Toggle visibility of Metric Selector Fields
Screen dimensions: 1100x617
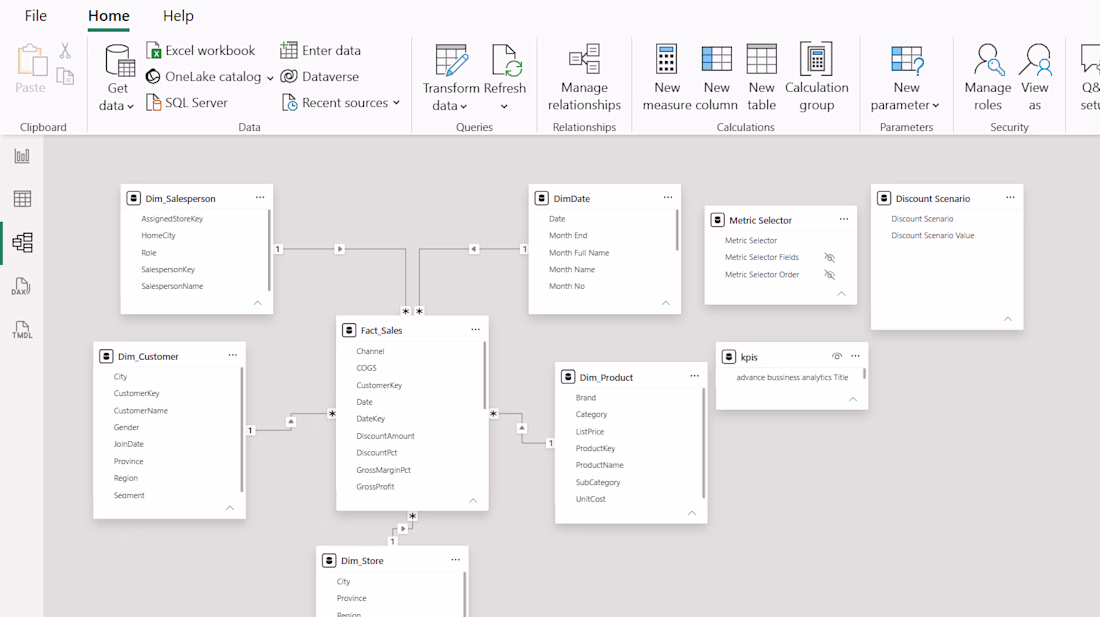[829, 257]
